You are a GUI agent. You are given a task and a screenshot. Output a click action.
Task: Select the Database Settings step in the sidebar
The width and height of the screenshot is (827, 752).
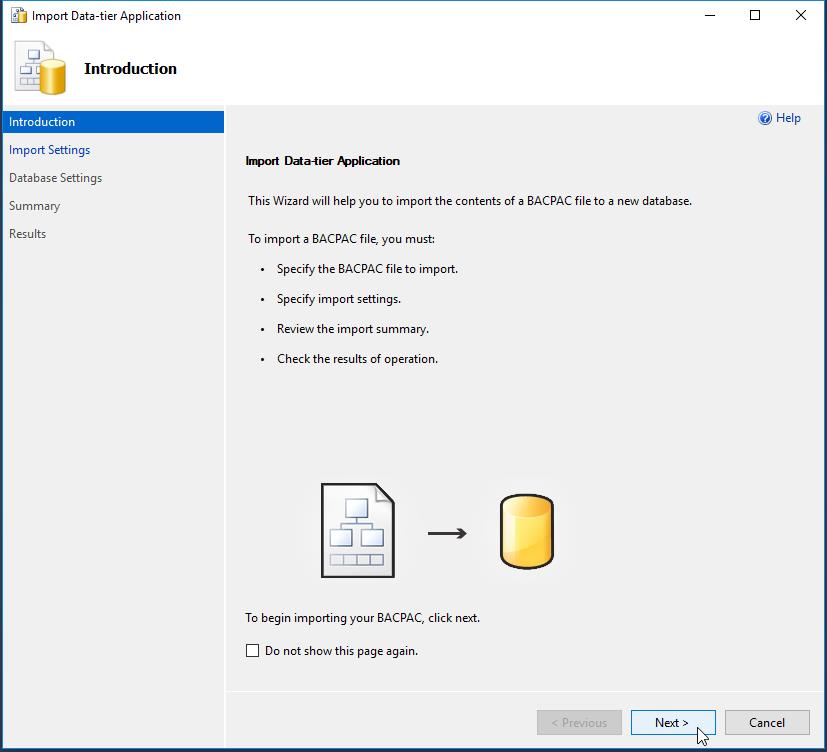click(x=56, y=178)
